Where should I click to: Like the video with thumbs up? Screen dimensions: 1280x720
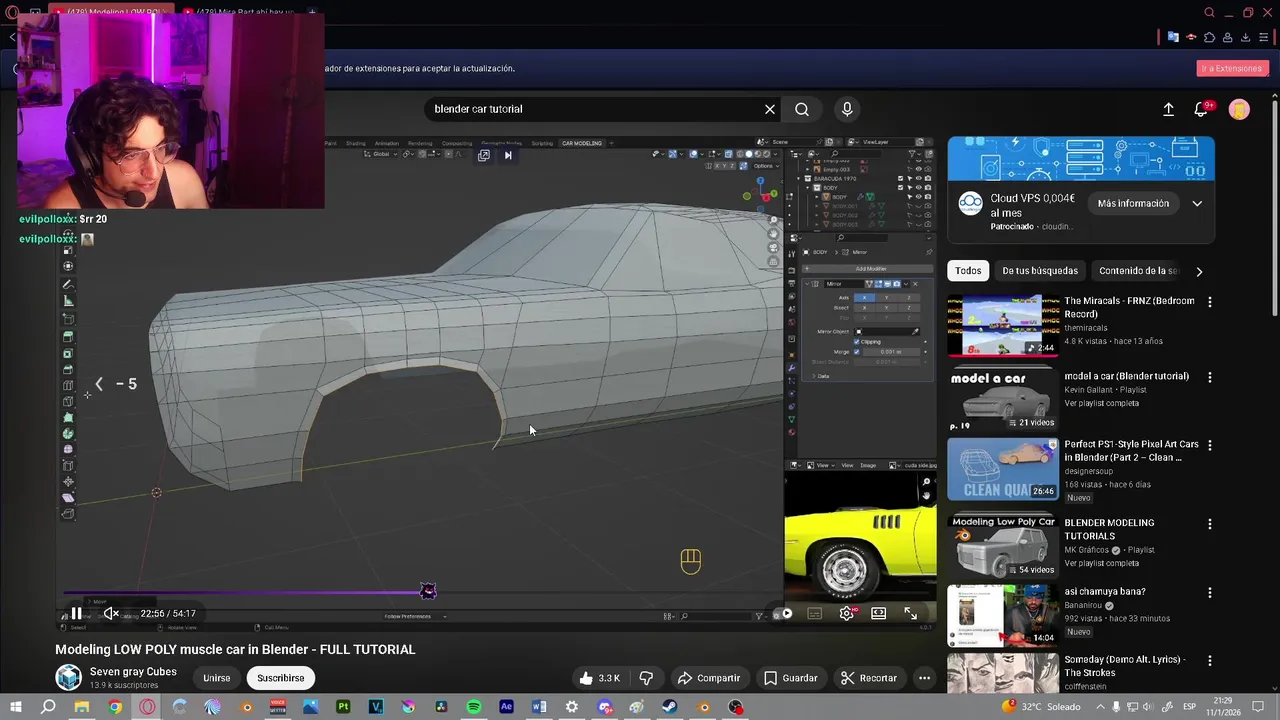[x=598, y=678]
